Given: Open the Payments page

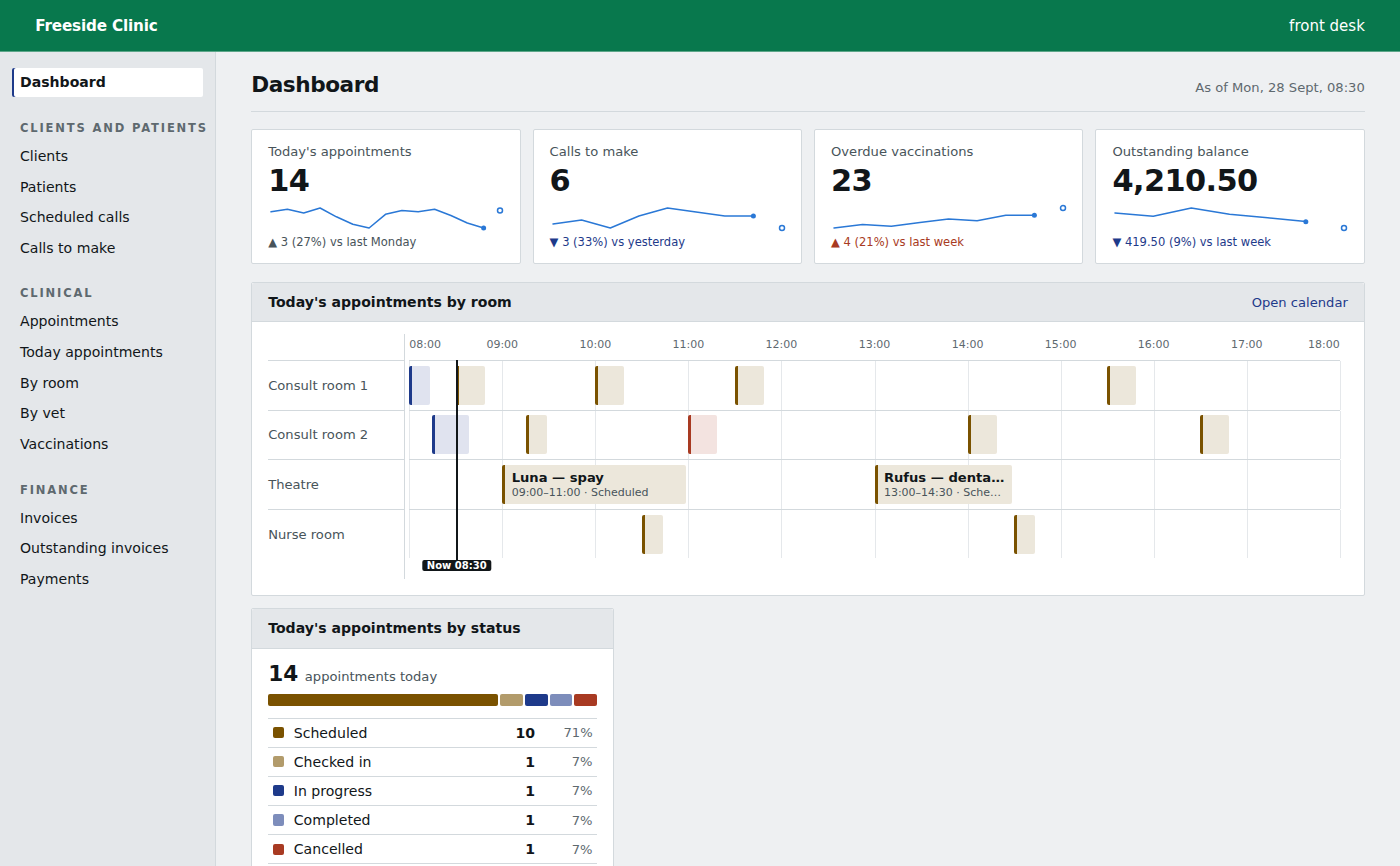Looking at the screenshot, I should point(54,579).
